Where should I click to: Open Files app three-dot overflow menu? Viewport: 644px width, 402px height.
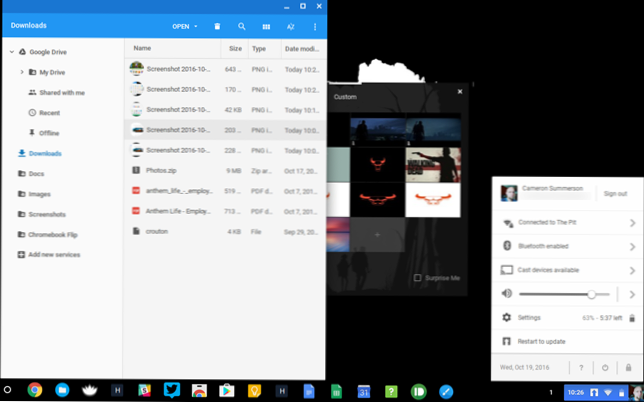(x=315, y=27)
